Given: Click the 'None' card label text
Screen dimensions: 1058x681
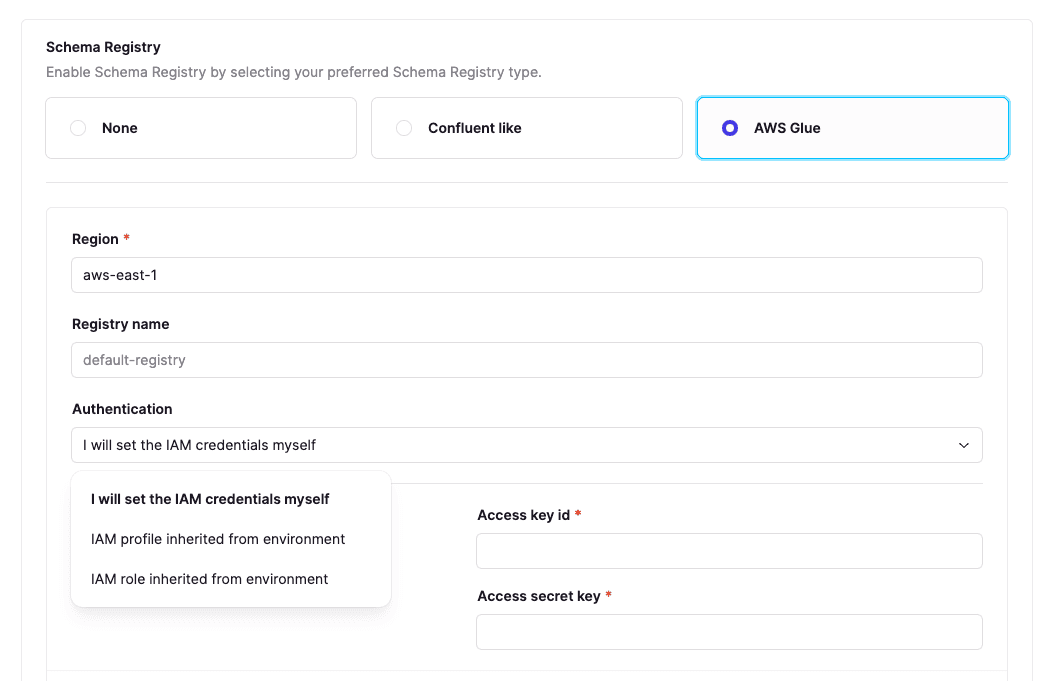Looking at the screenshot, I should [120, 128].
